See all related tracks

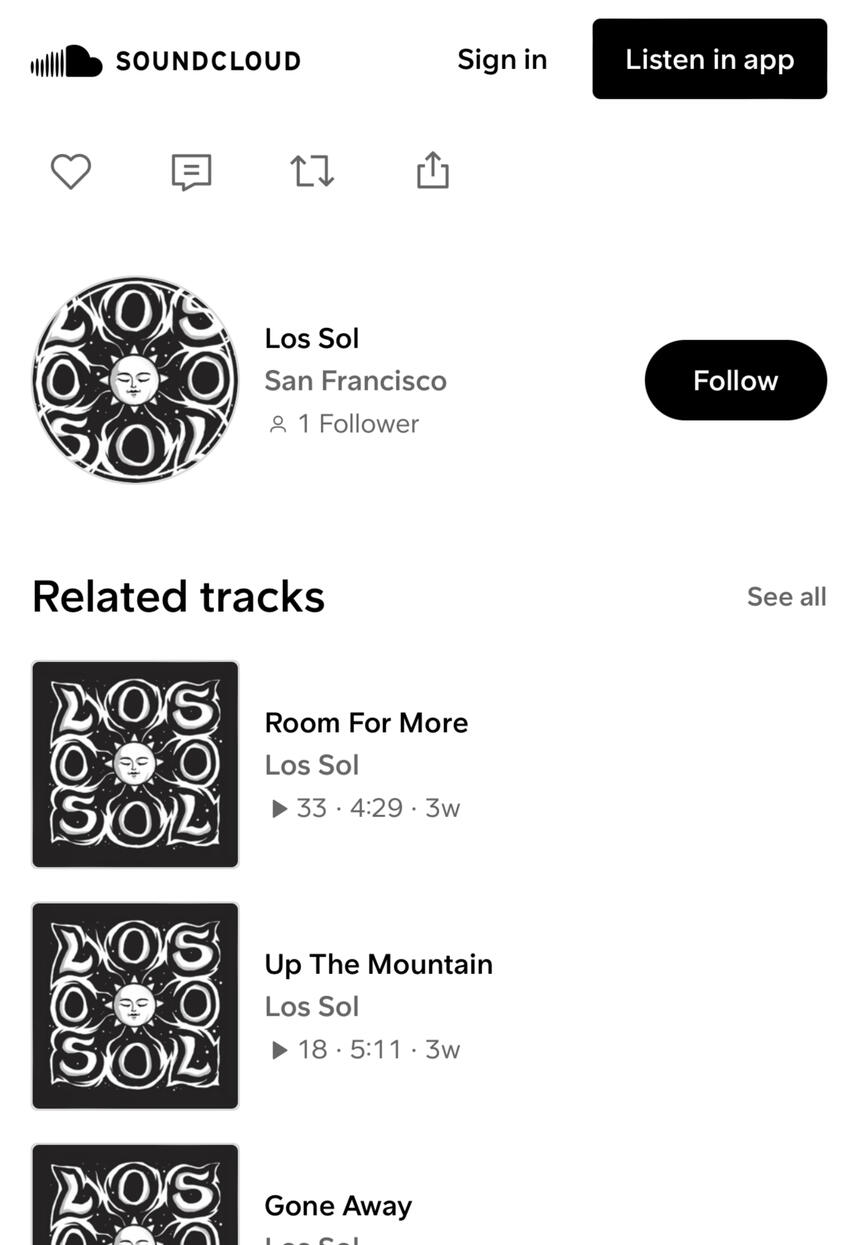pos(786,597)
